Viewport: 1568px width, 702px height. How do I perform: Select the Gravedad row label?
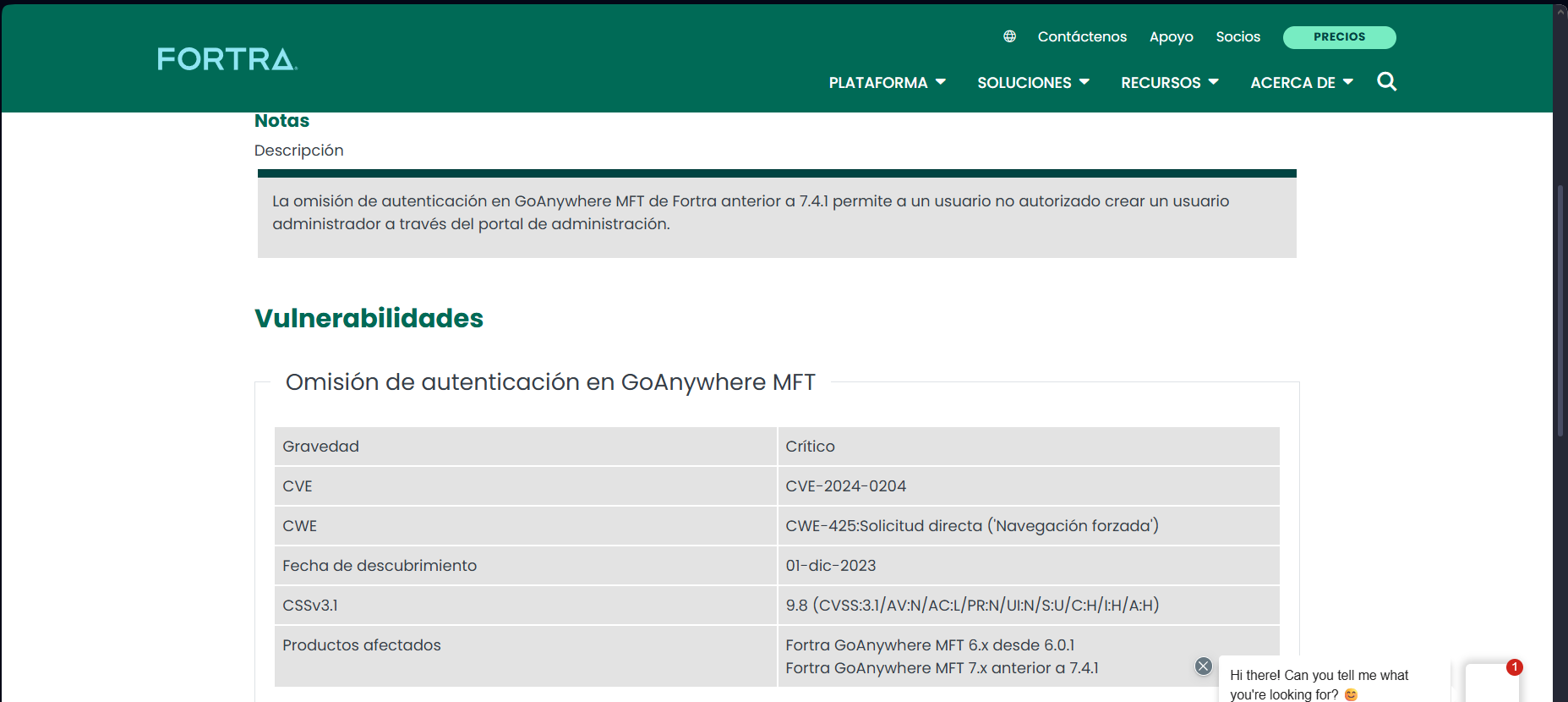320,447
